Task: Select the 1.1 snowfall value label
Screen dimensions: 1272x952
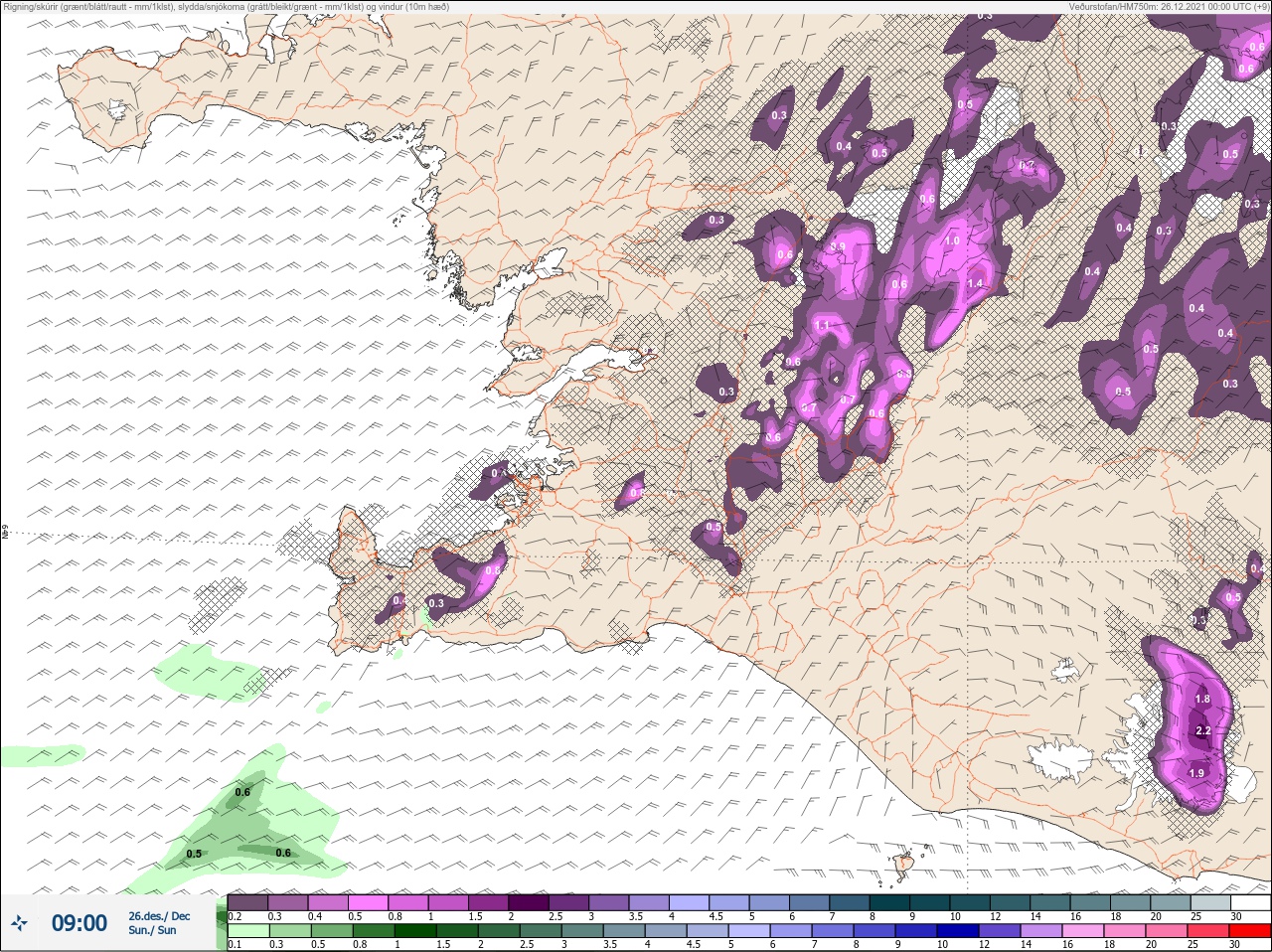Action: coord(823,325)
